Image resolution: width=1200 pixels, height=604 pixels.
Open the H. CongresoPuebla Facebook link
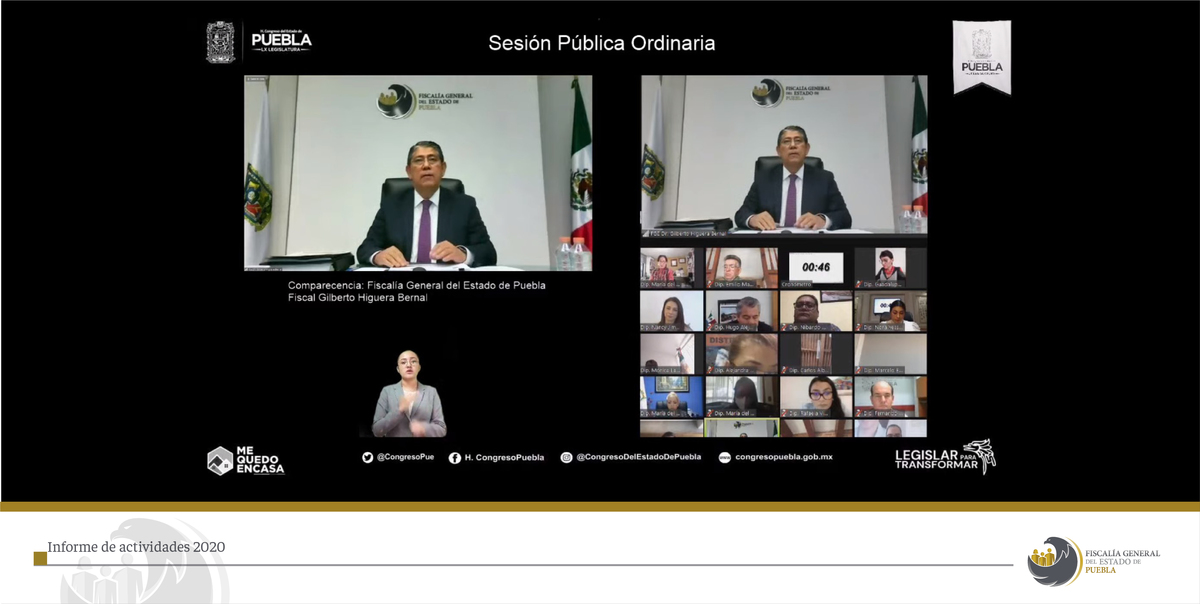pos(504,457)
